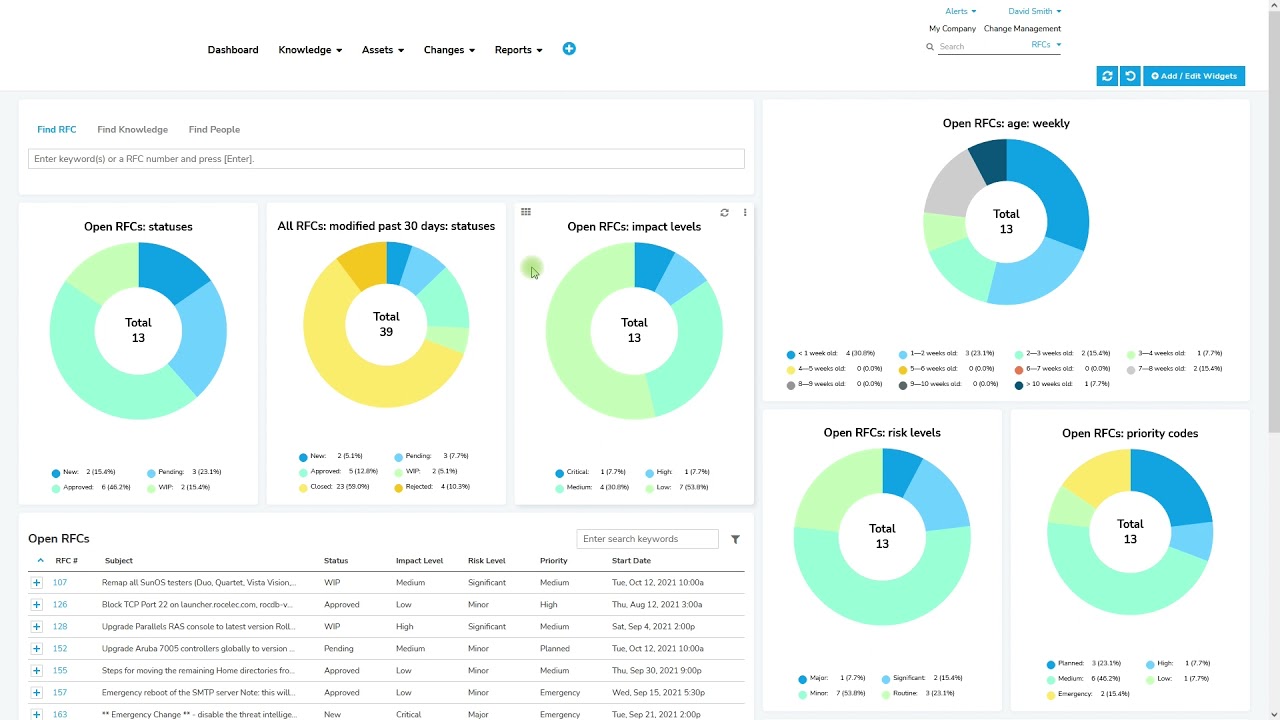Sort by Risk Level column header
This screenshot has width=1280, height=720.
487,561
